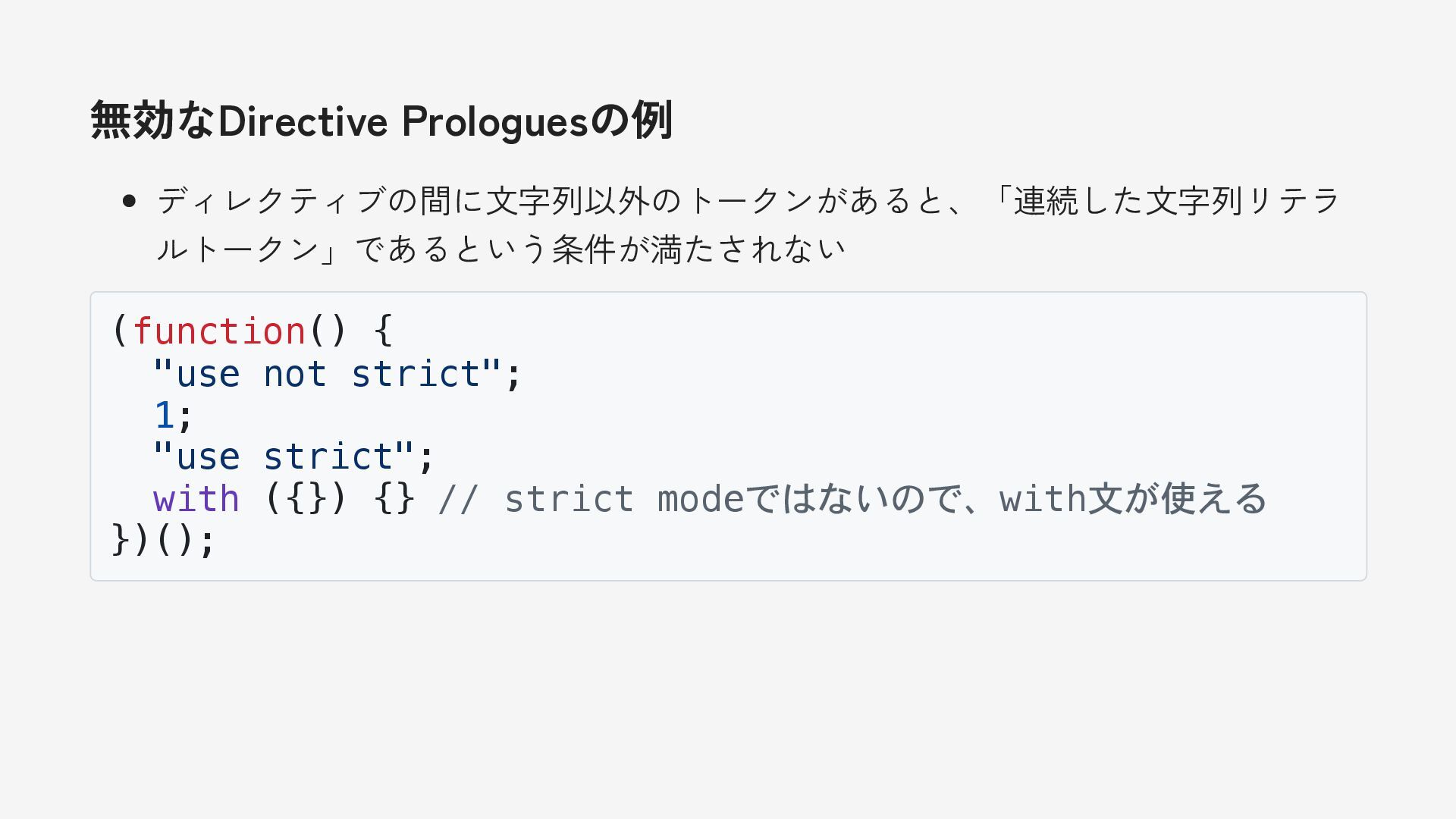Click the closing "})();" code line
Viewport: 1456px width, 819px height.
164,541
